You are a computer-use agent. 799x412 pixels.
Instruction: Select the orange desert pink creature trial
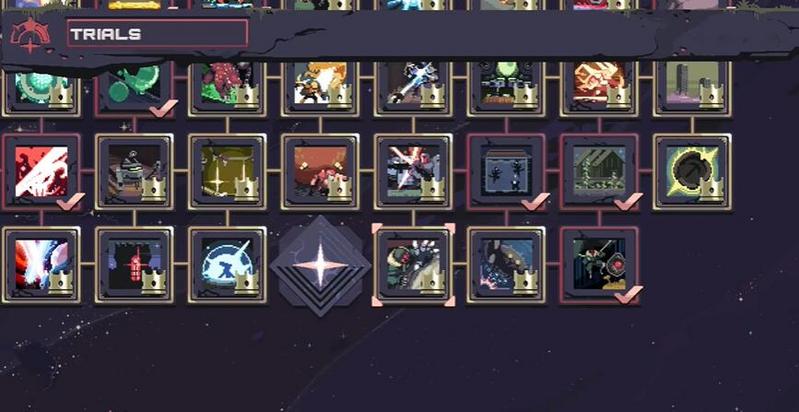pyautogui.click(x=320, y=172)
